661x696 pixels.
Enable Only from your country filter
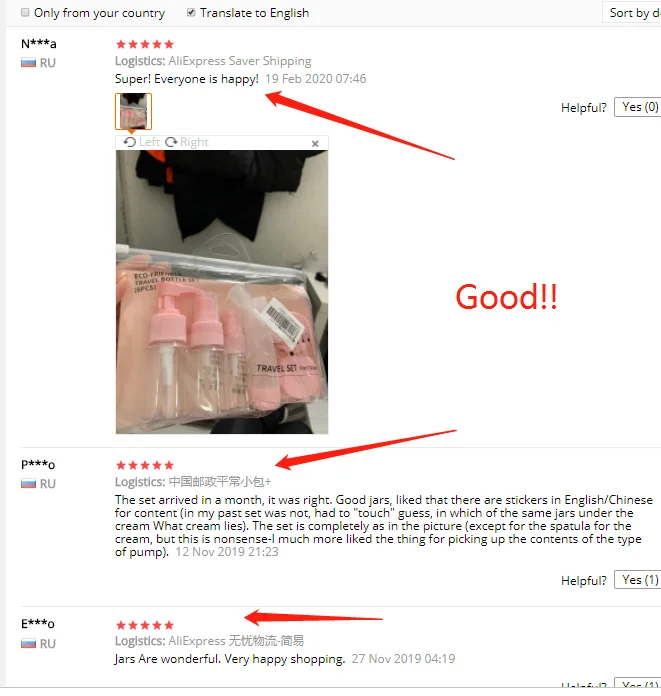click(25, 12)
